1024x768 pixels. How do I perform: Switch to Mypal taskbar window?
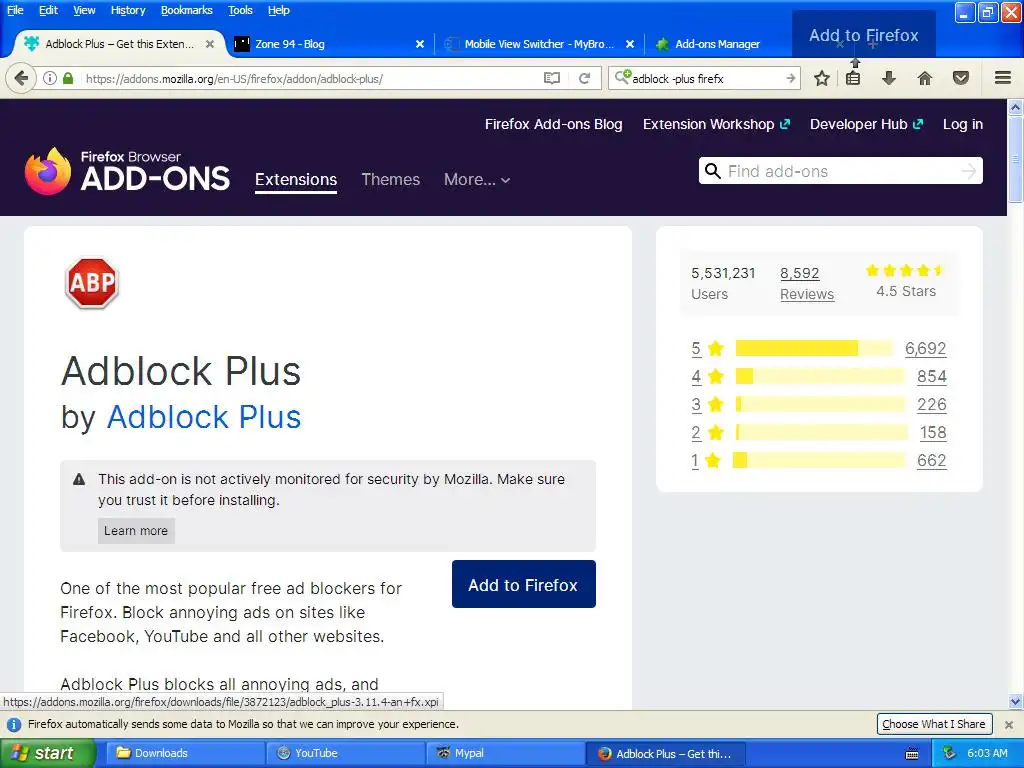(x=506, y=753)
